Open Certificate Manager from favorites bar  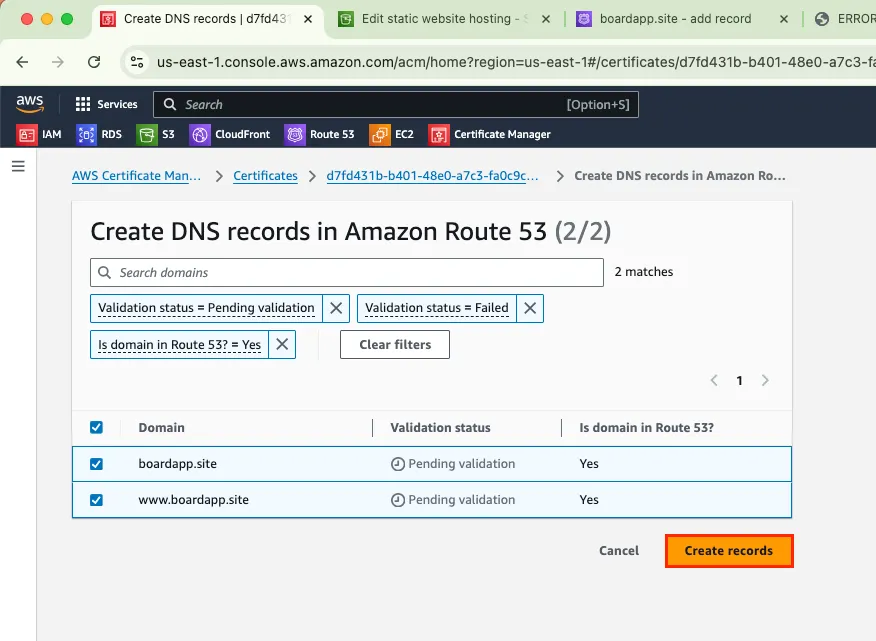(x=489, y=134)
